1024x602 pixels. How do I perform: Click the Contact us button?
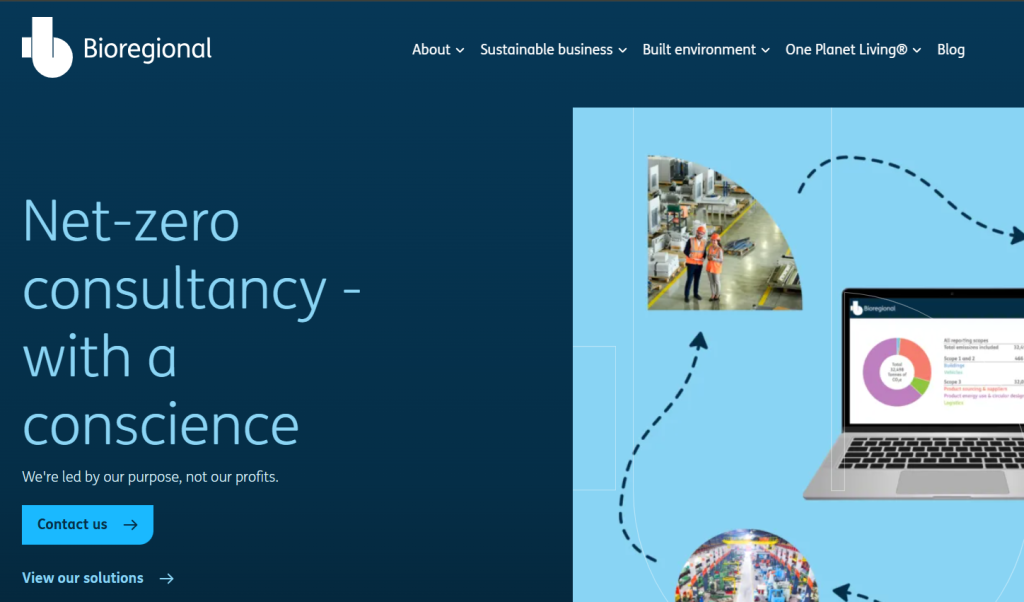(x=88, y=524)
